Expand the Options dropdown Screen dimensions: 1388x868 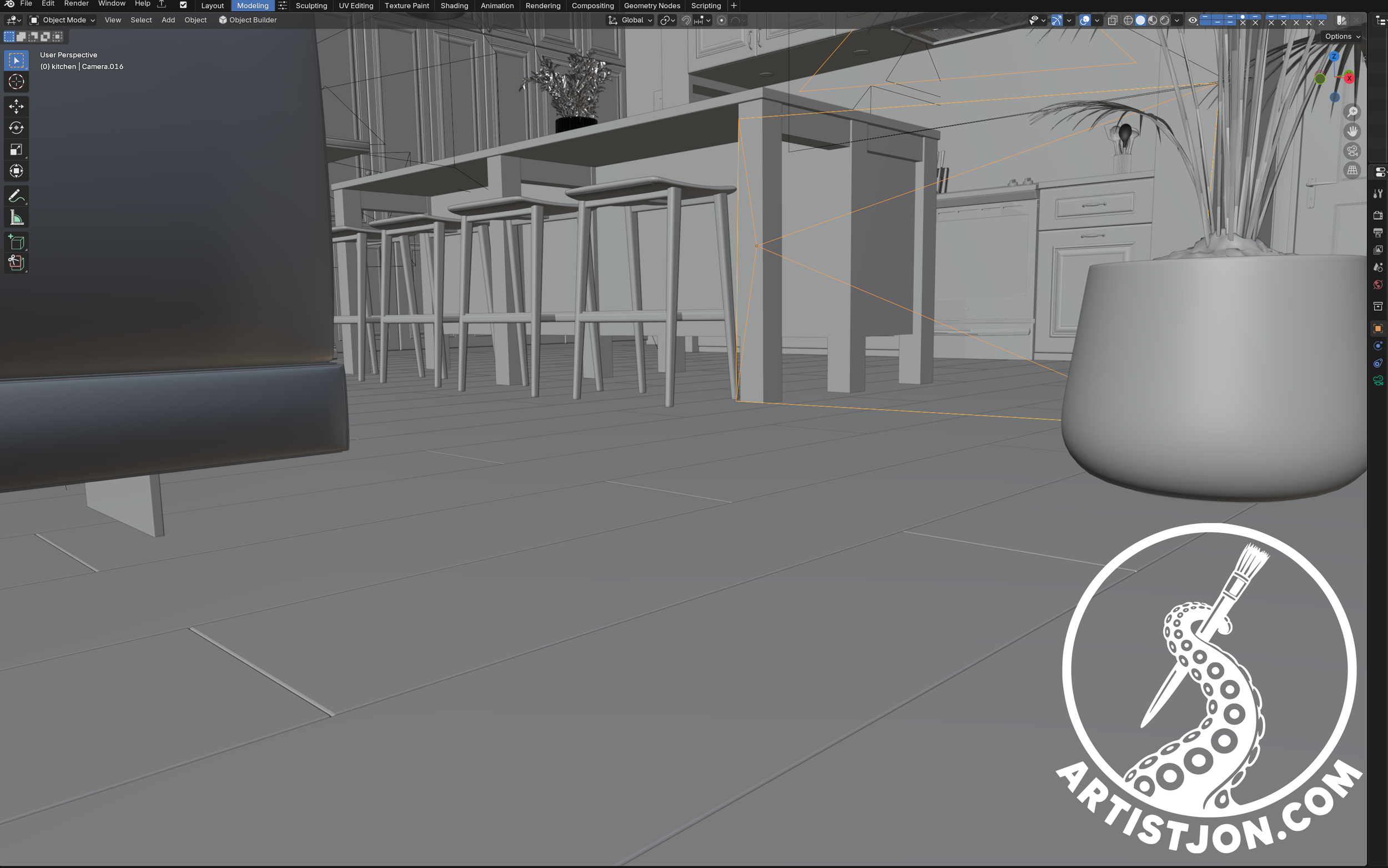[x=1342, y=36]
